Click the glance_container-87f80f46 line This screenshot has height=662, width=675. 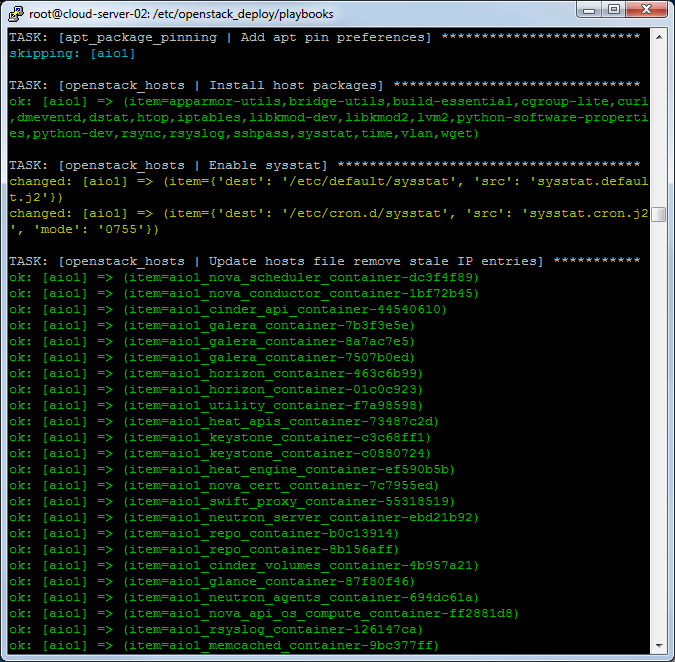[212, 581]
